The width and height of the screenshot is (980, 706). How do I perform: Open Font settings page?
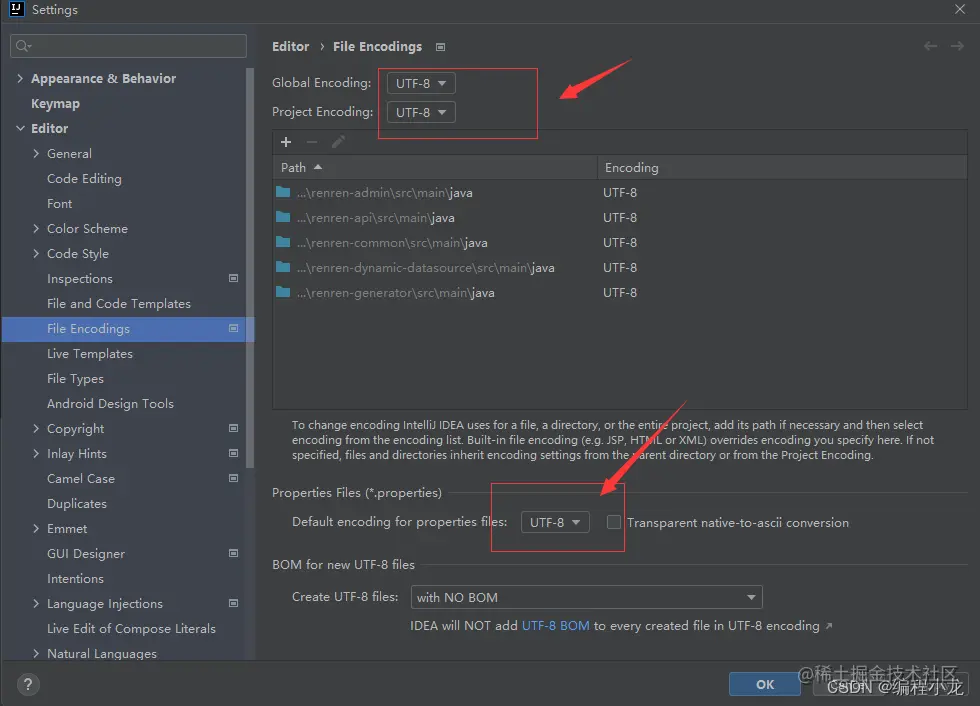[59, 204]
